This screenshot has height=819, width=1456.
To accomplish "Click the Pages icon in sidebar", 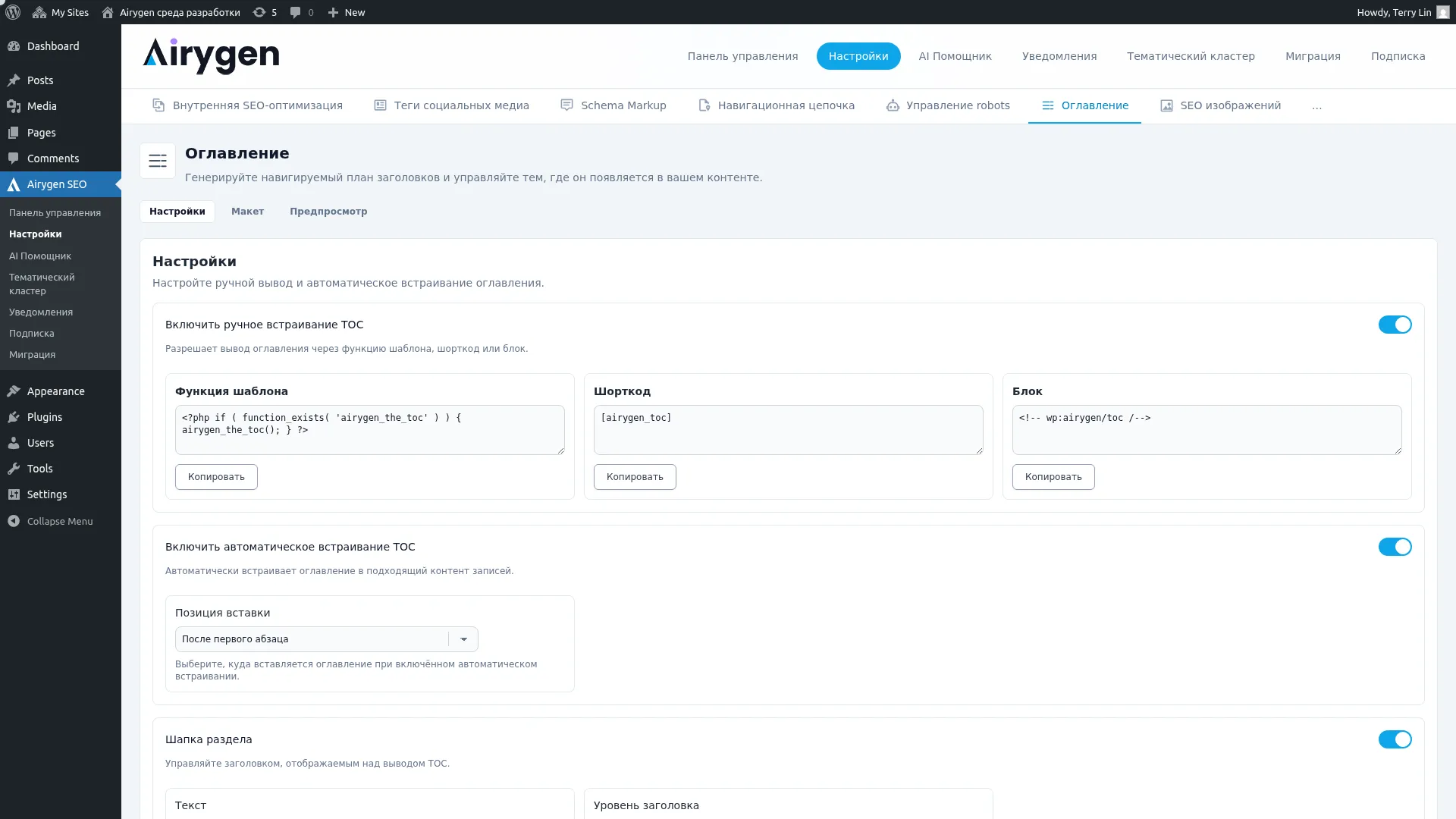I will (x=14, y=133).
